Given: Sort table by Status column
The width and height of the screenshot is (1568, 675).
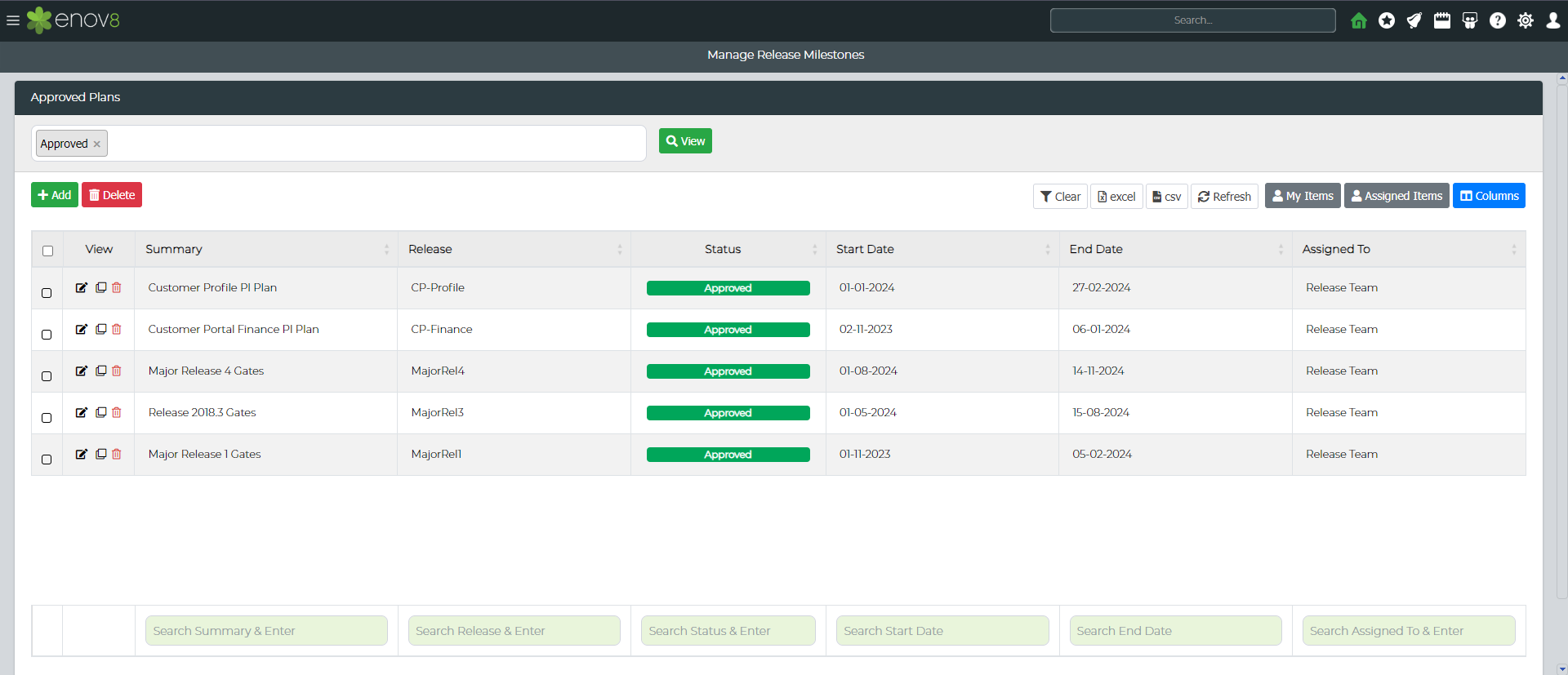Looking at the screenshot, I should point(728,249).
